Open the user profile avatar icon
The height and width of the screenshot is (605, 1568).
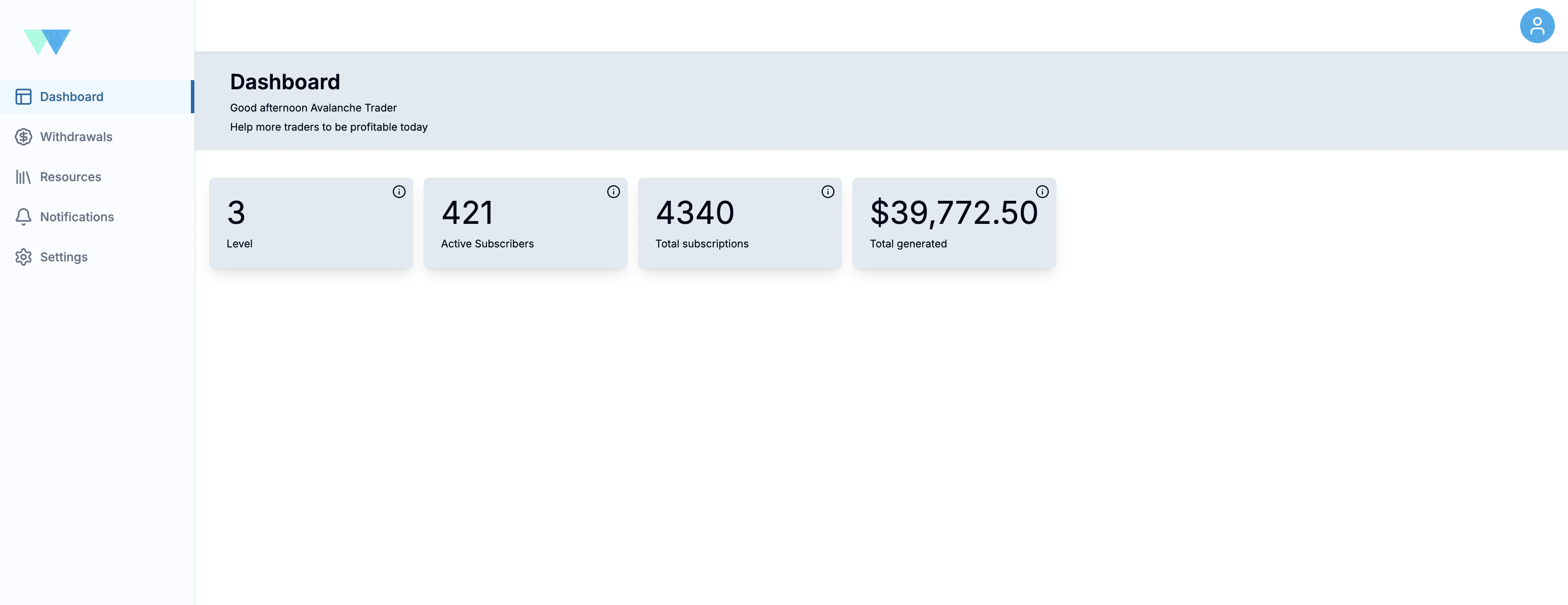click(x=1537, y=25)
